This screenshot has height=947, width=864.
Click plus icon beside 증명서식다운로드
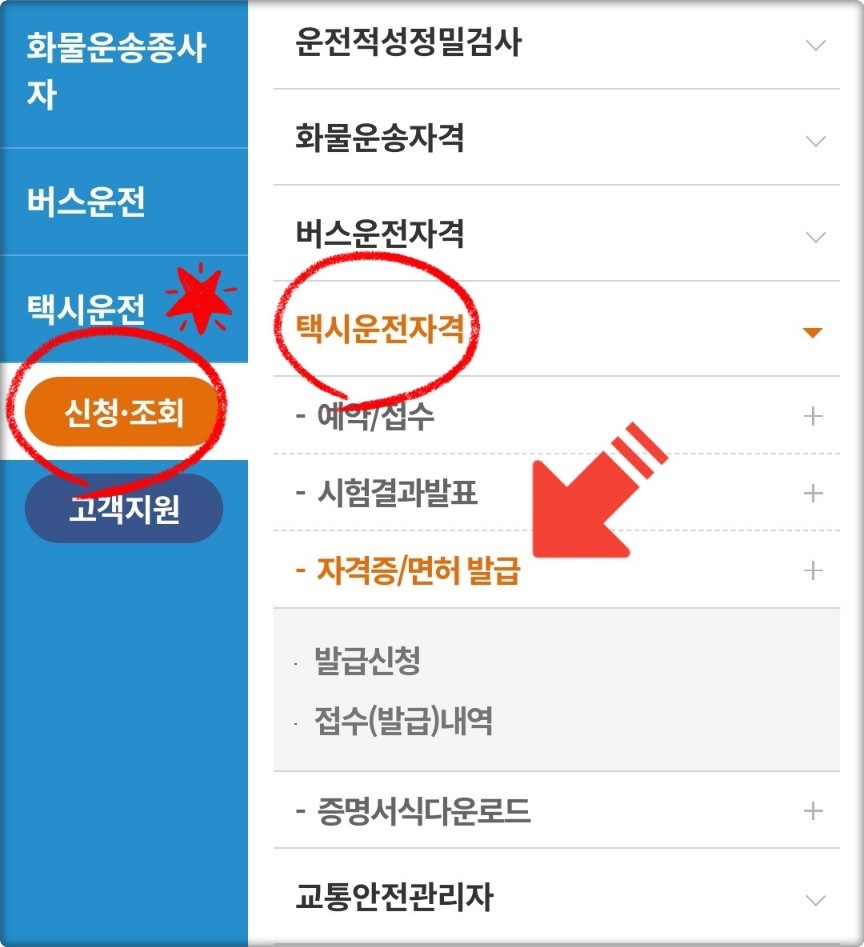tap(813, 811)
